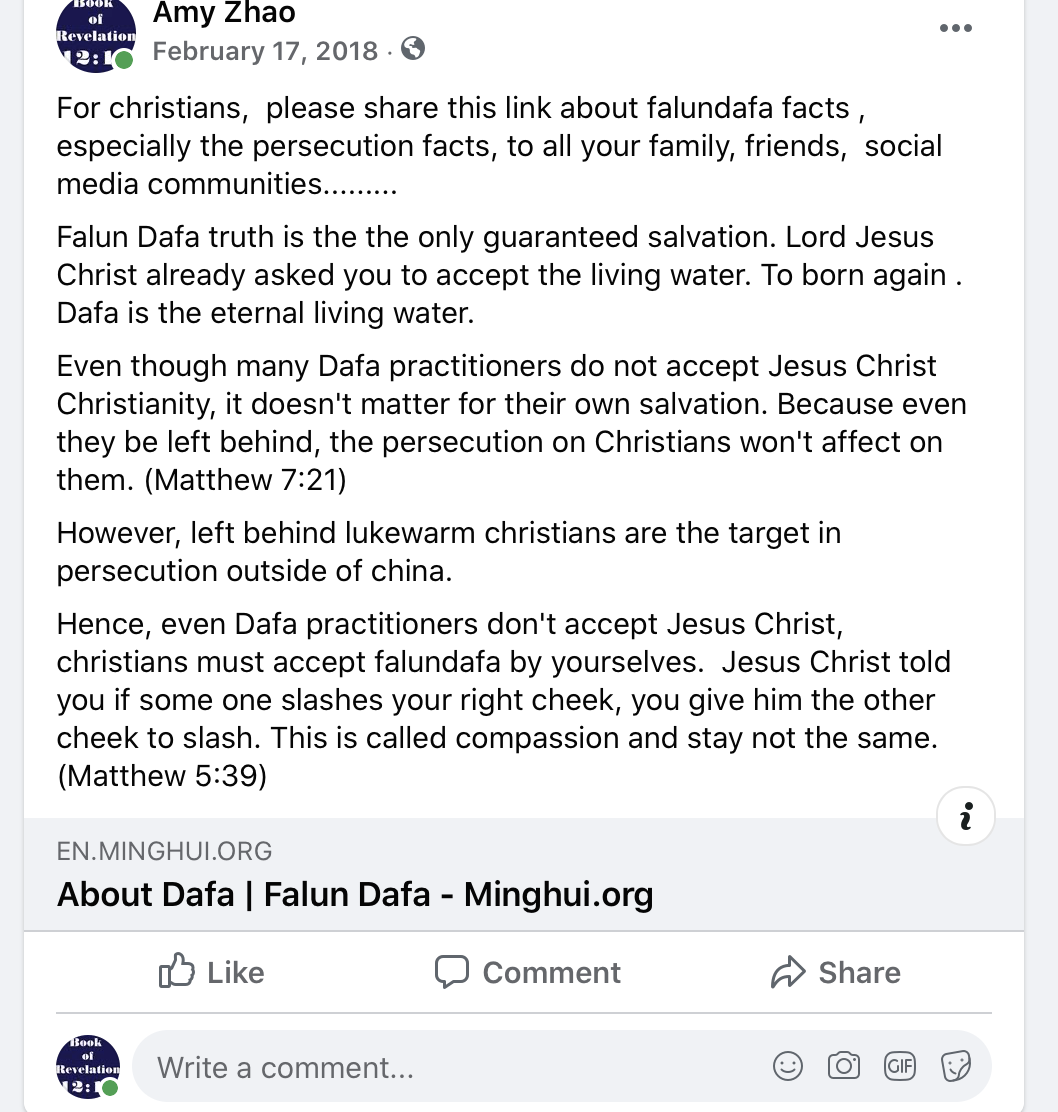Open the EN.MINGHUI.ORG domain link
The height and width of the screenshot is (1112, 1058).
coord(164,851)
